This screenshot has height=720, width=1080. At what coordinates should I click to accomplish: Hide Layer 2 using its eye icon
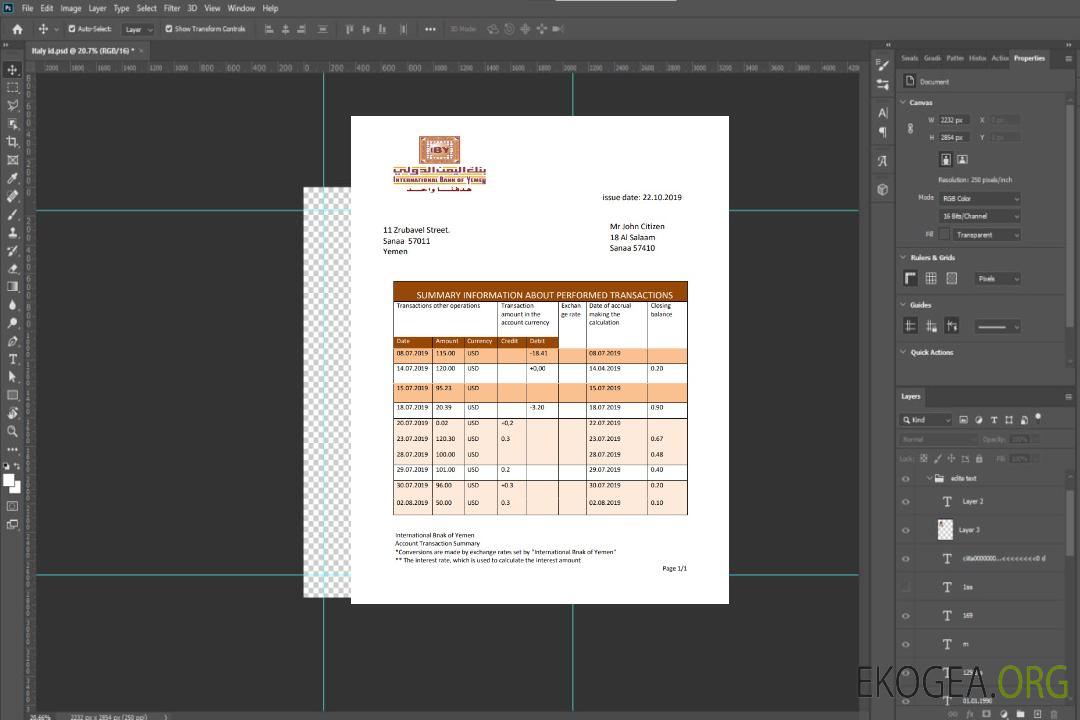tap(906, 502)
